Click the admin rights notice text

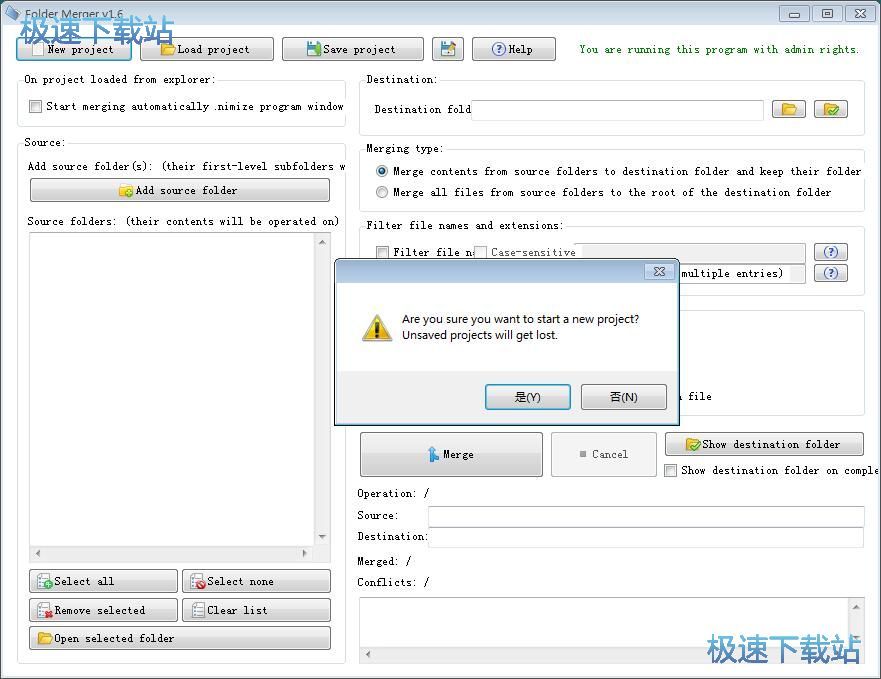click(x=719, y=49)
